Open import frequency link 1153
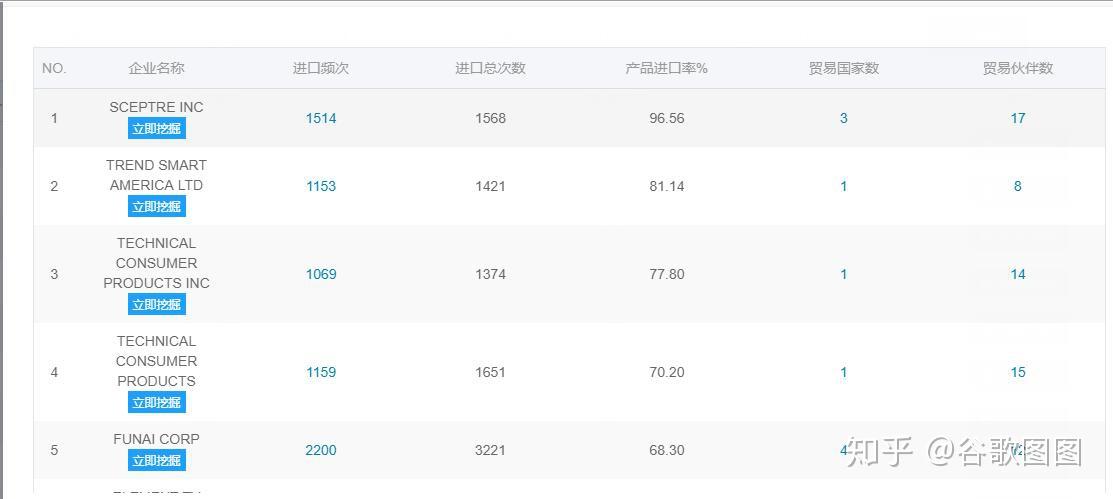The width and height of the screenshot is (1113, 499). pos(321,186)
